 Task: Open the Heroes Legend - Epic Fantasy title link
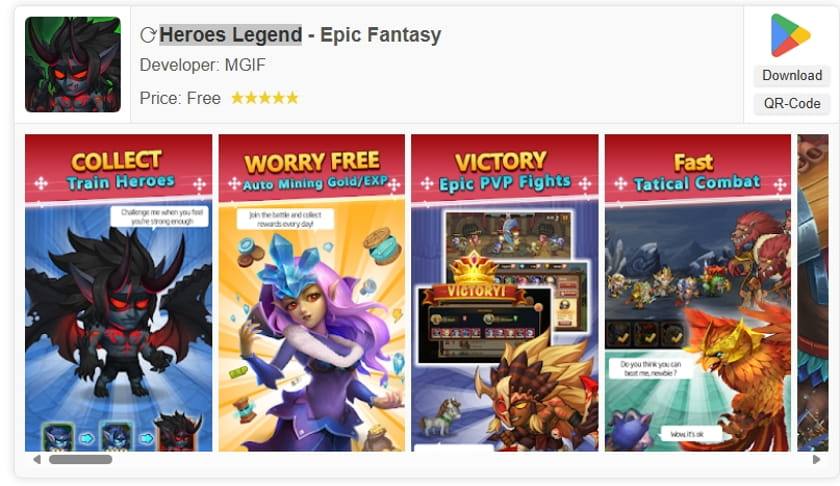(300, 35)
